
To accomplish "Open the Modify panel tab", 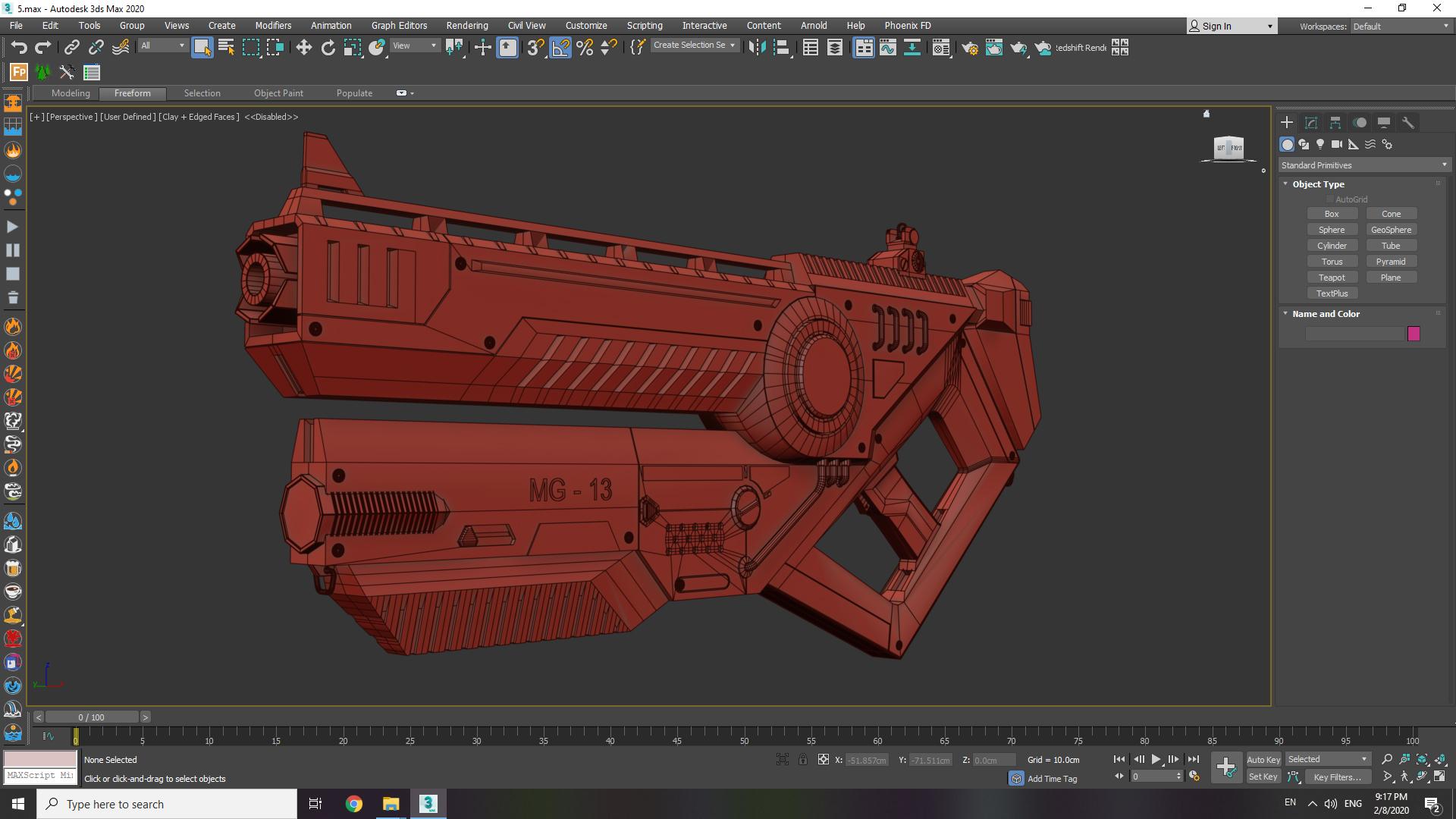I will [x=1311, y=122].
